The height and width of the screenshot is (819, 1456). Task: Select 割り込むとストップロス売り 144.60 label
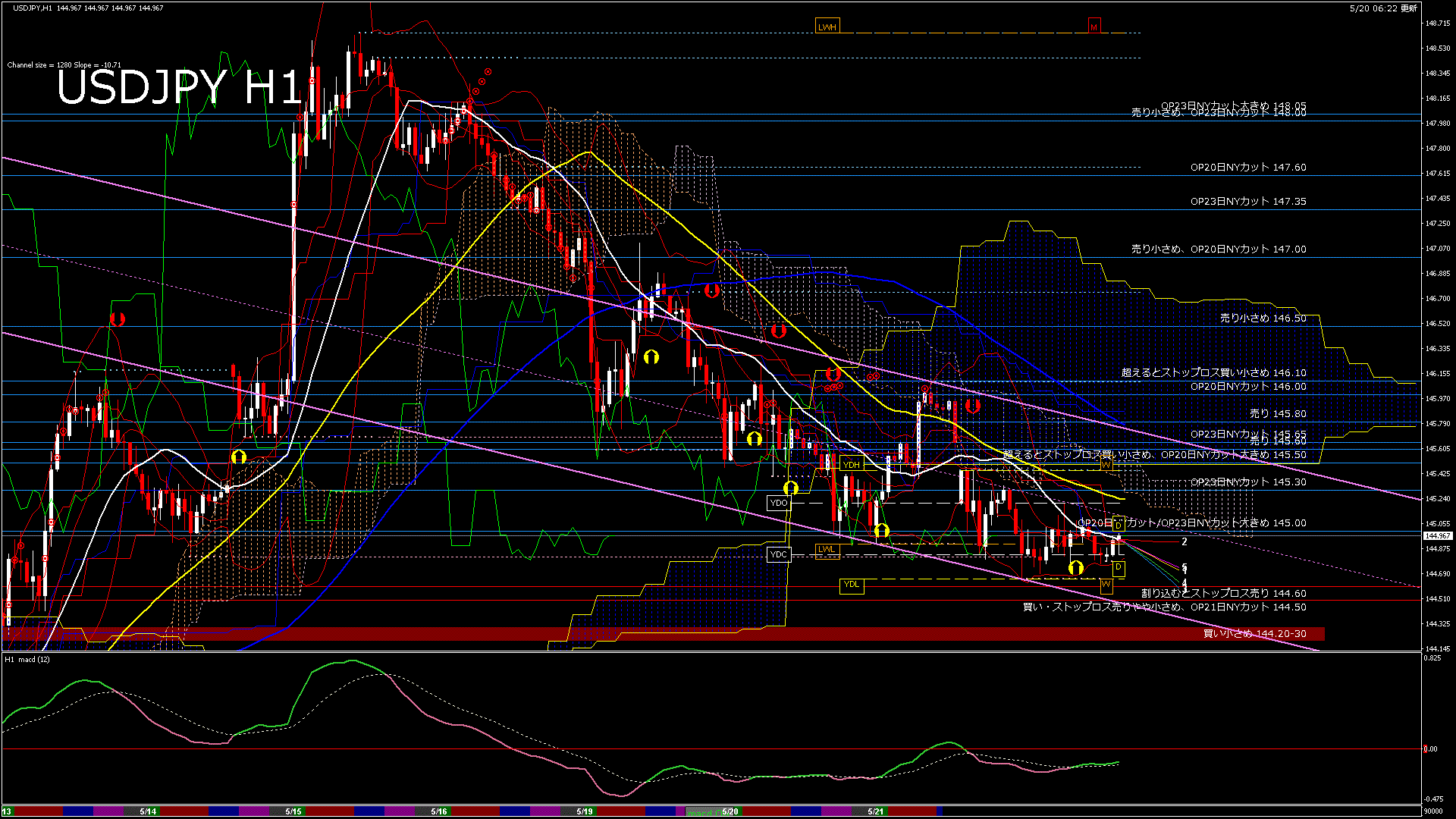pos(1224,593)
